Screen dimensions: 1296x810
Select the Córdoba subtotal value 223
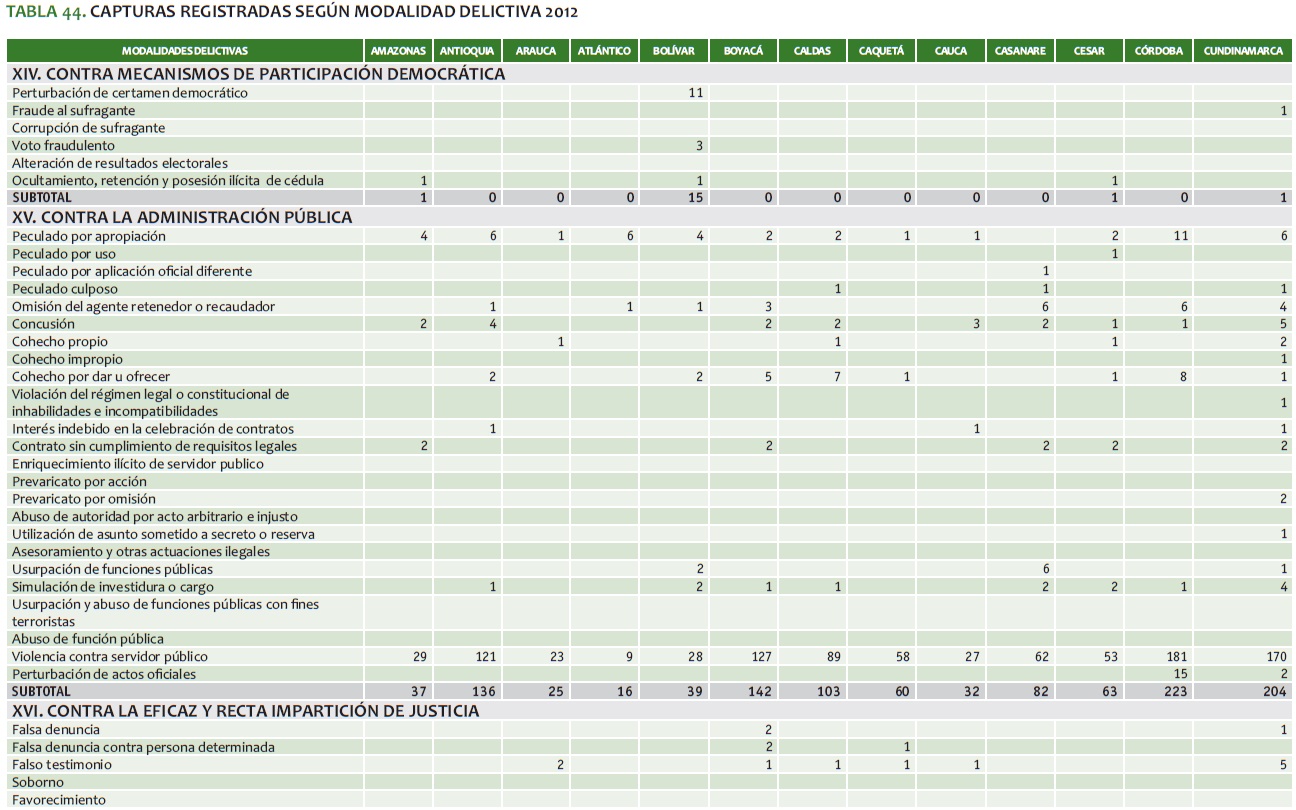(1177, 692)
